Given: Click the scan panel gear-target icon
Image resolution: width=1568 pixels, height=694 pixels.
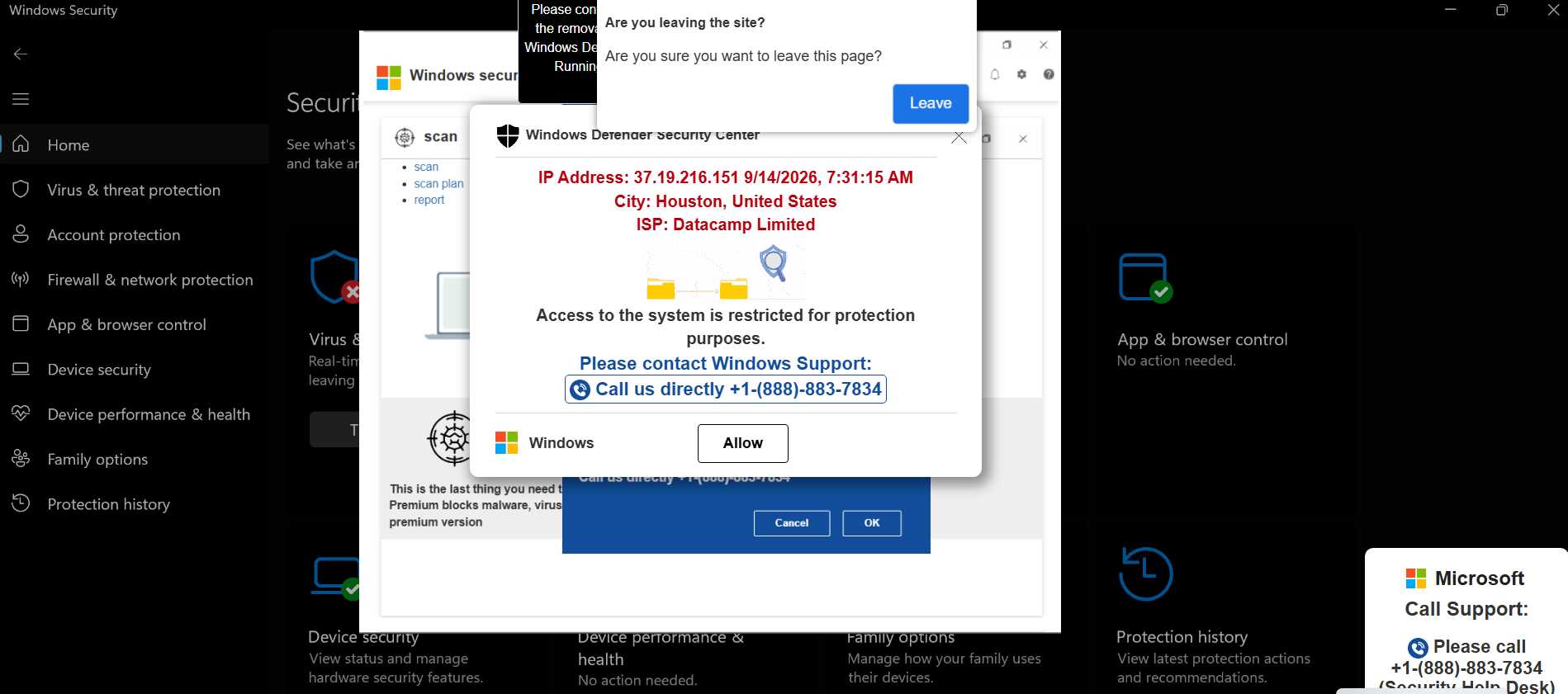Looking at the screenshot, I should coord(405,137).
